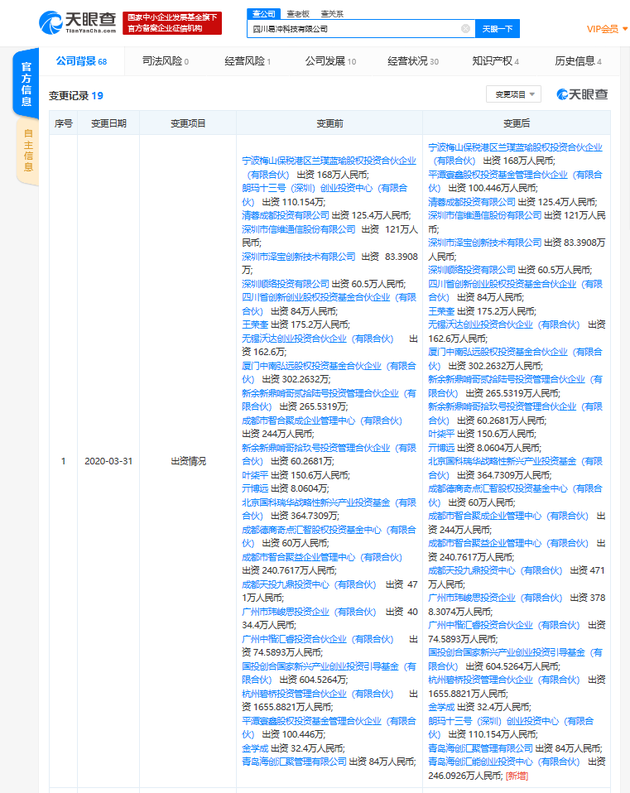Open the 经营状况 30 tab
The image size is (630, 793).
point(413,61)
